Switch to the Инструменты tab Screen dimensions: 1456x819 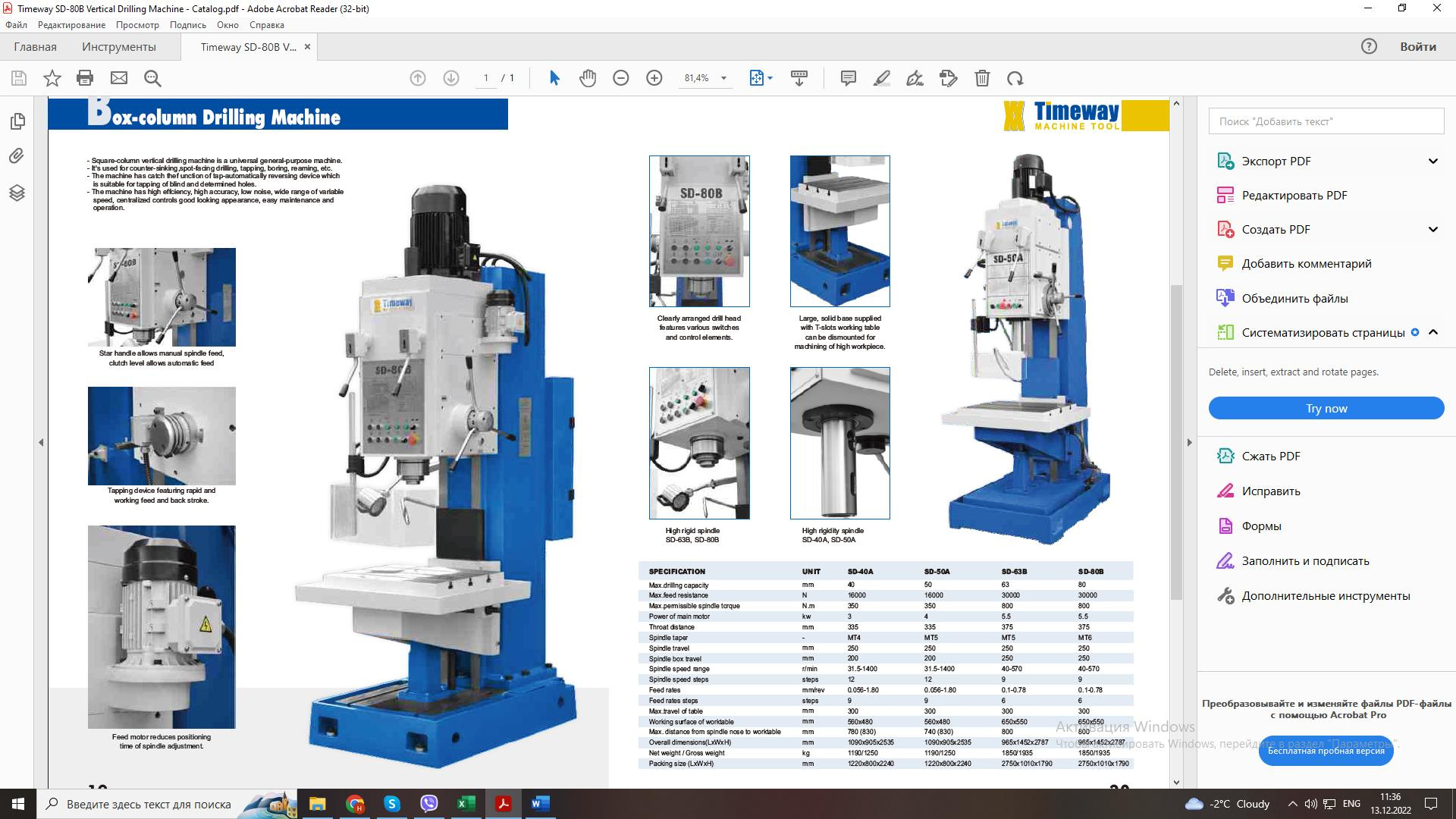[x=119, y=47]
